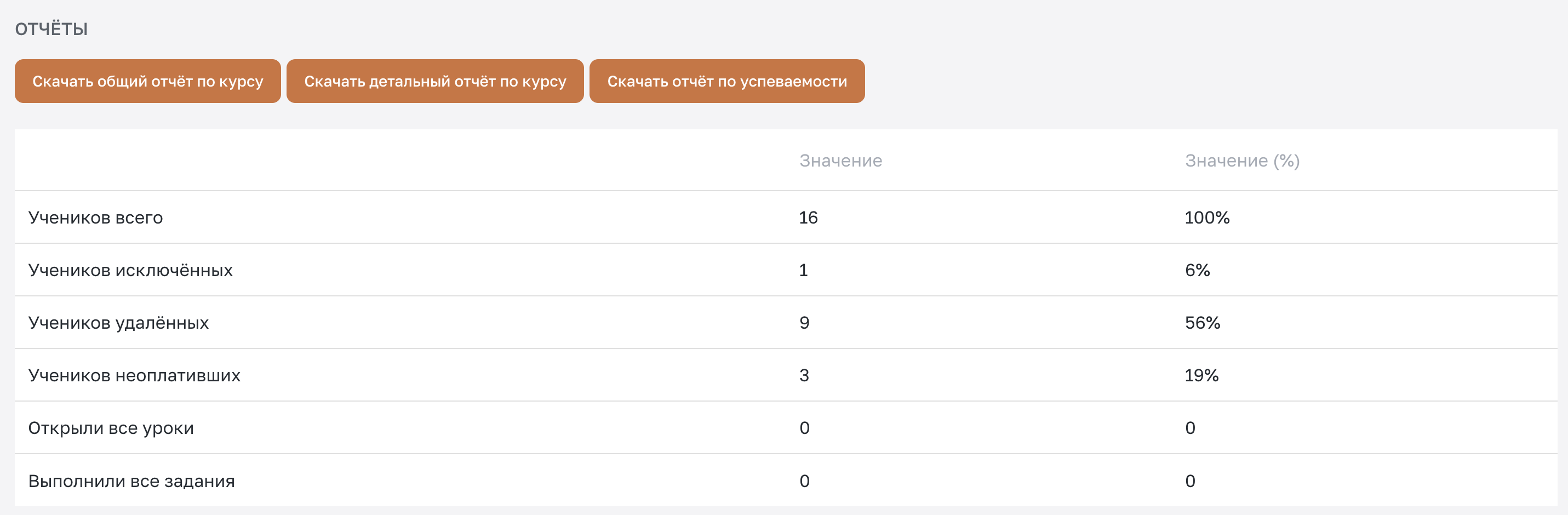Click the value 9 for deleted students
The height and width of the screenshot is (515, 1568).
[804, 323]
